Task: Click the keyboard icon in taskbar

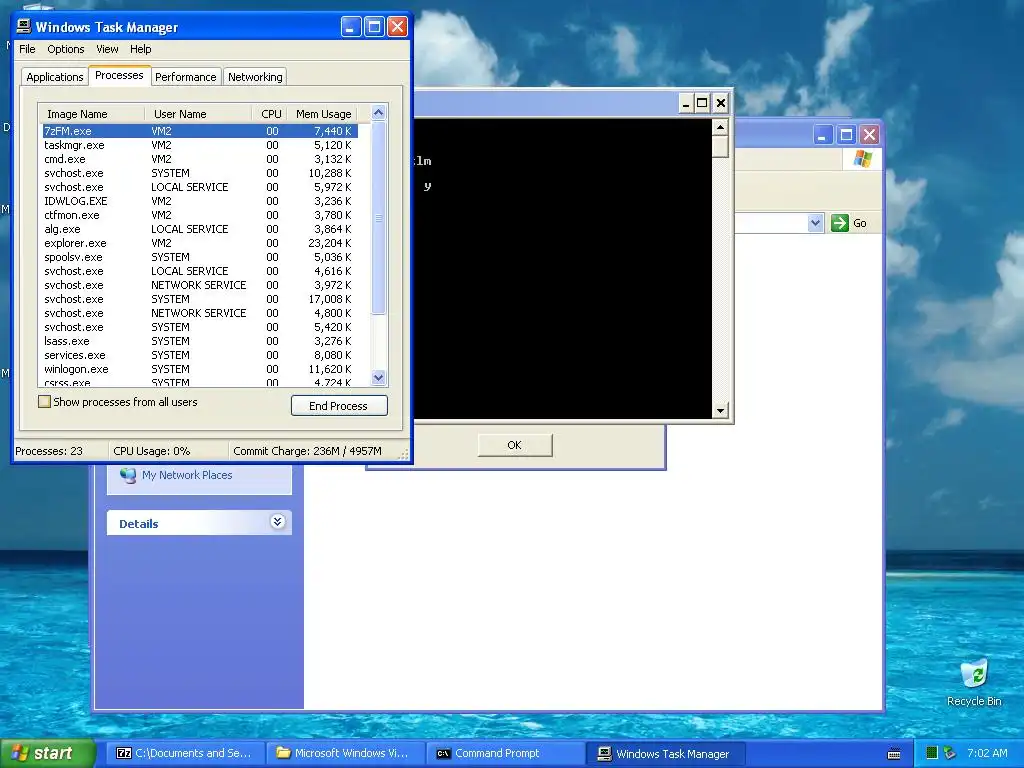Action: (894, 754)
